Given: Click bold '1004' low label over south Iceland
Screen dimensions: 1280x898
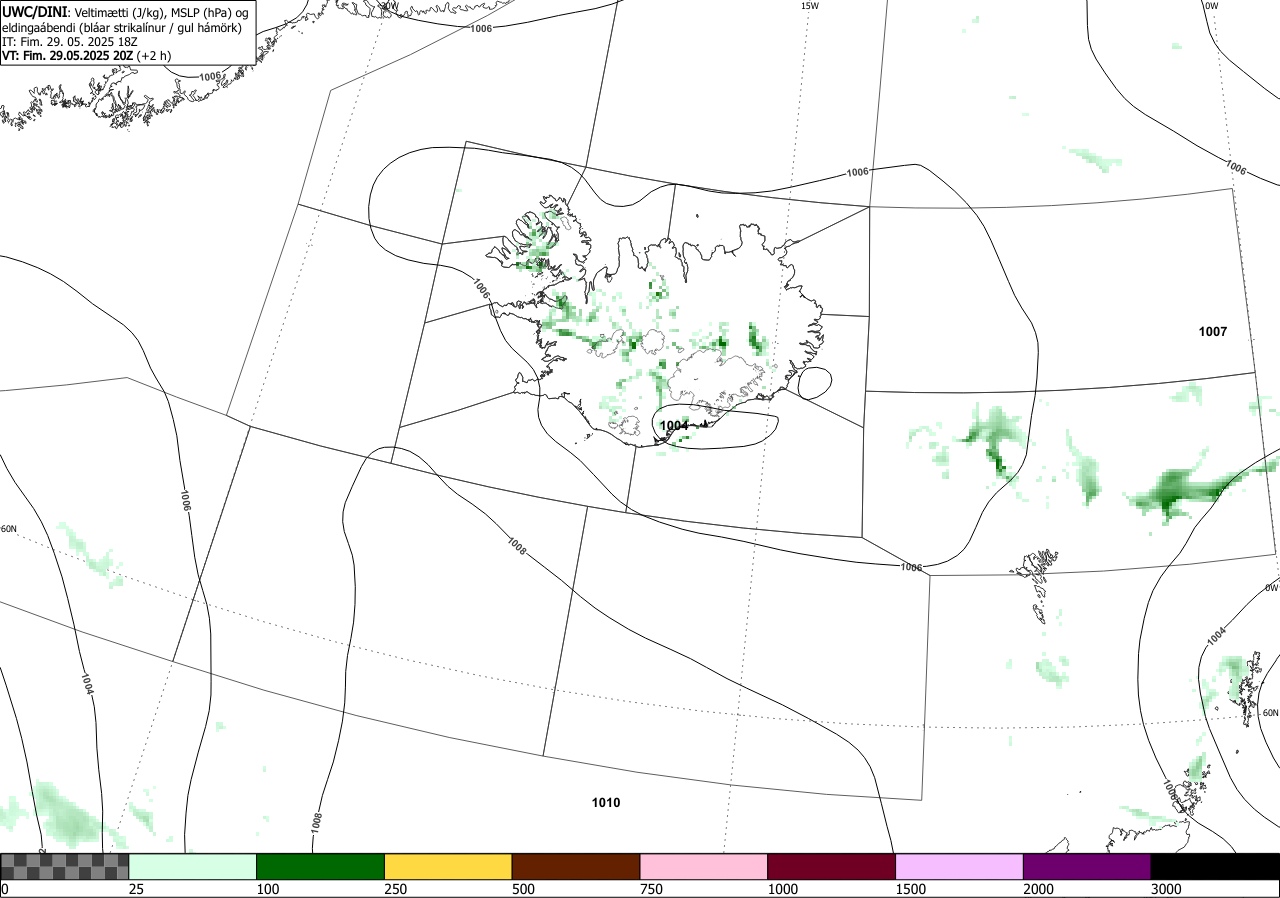Looking at the screenshot, I should coord(674,426).
